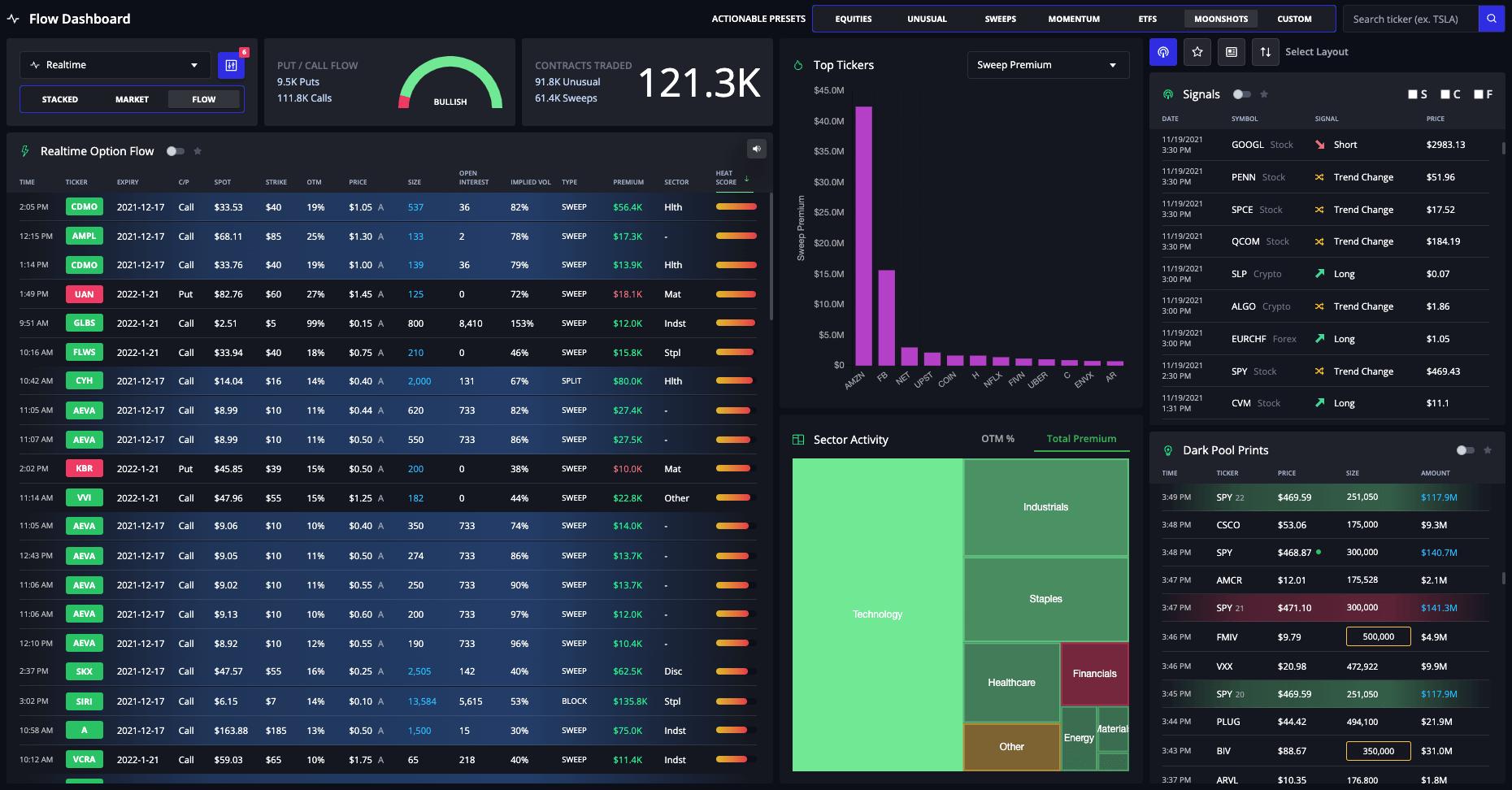
Task: Click the Heat Score sort arrow
Action: click(x=746, y=178)
